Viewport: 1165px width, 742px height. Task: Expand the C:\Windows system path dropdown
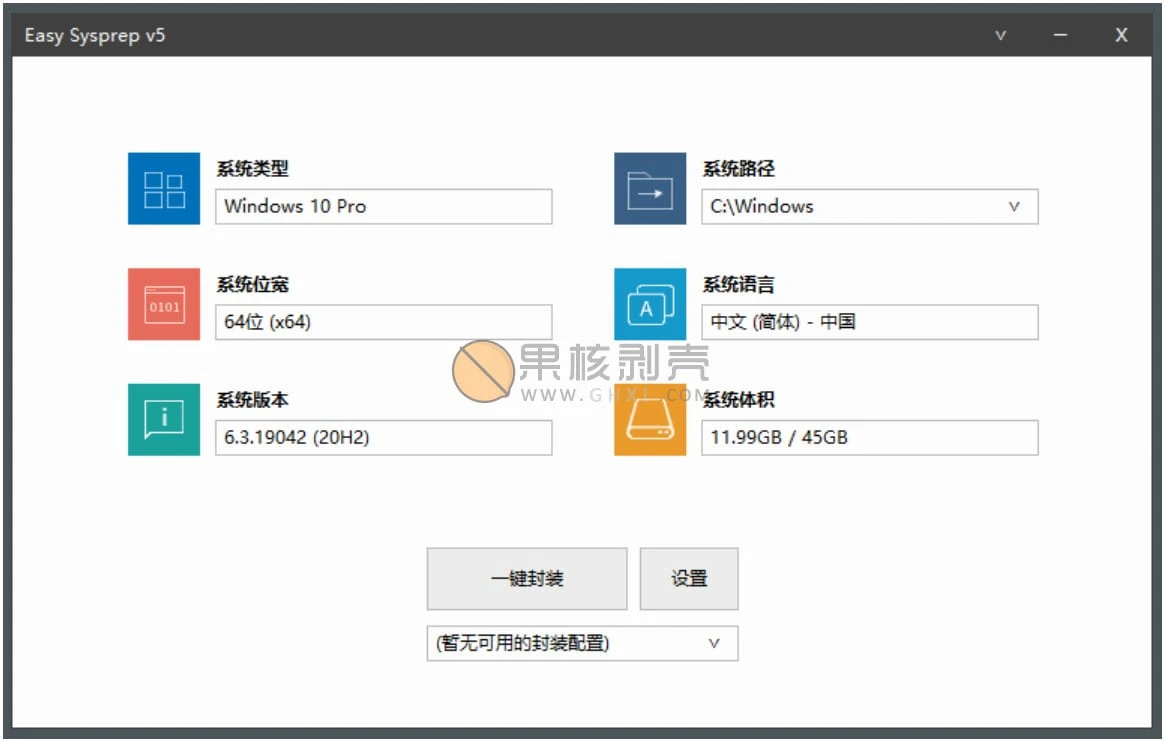[x=1014, y=207]
